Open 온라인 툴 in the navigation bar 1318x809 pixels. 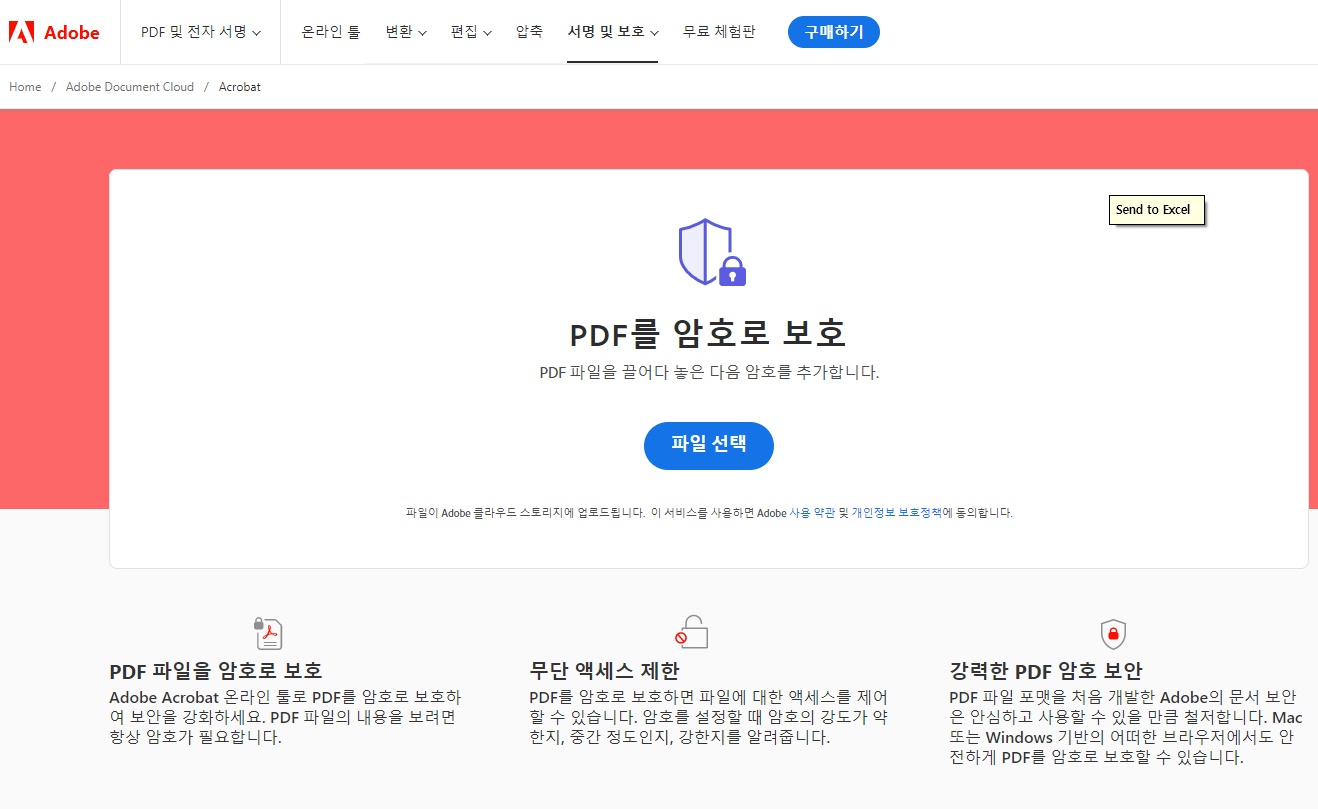click(x=331, y=32)
